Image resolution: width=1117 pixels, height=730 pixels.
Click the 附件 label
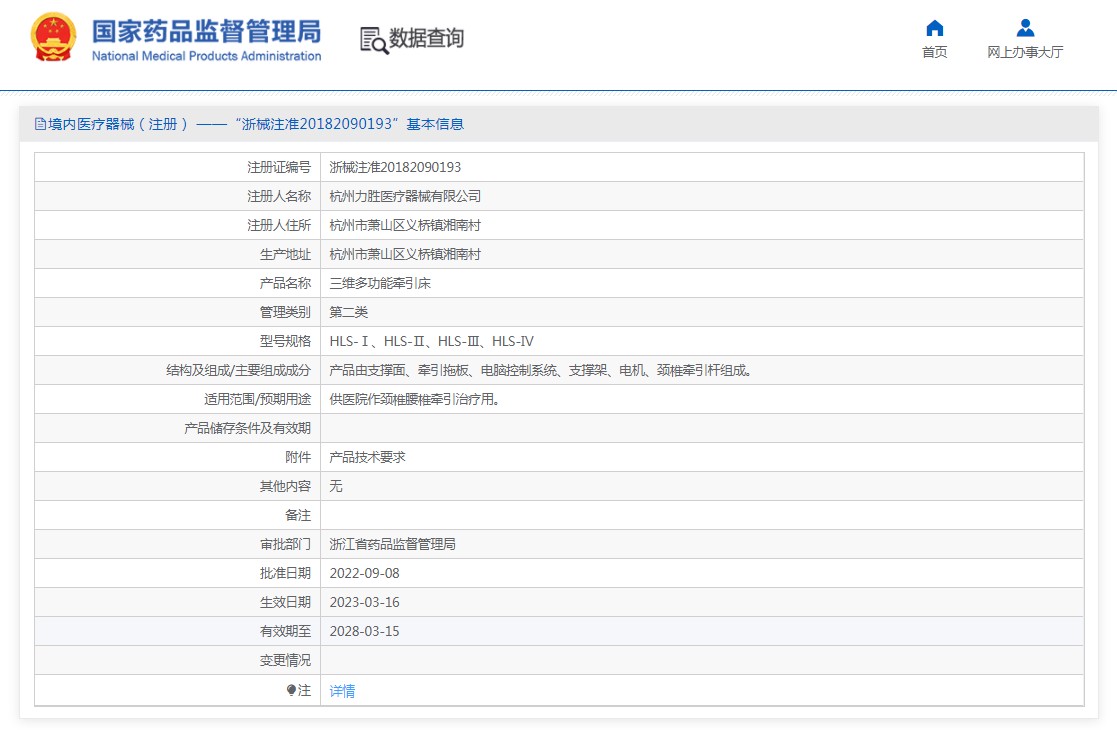point(298,457)
